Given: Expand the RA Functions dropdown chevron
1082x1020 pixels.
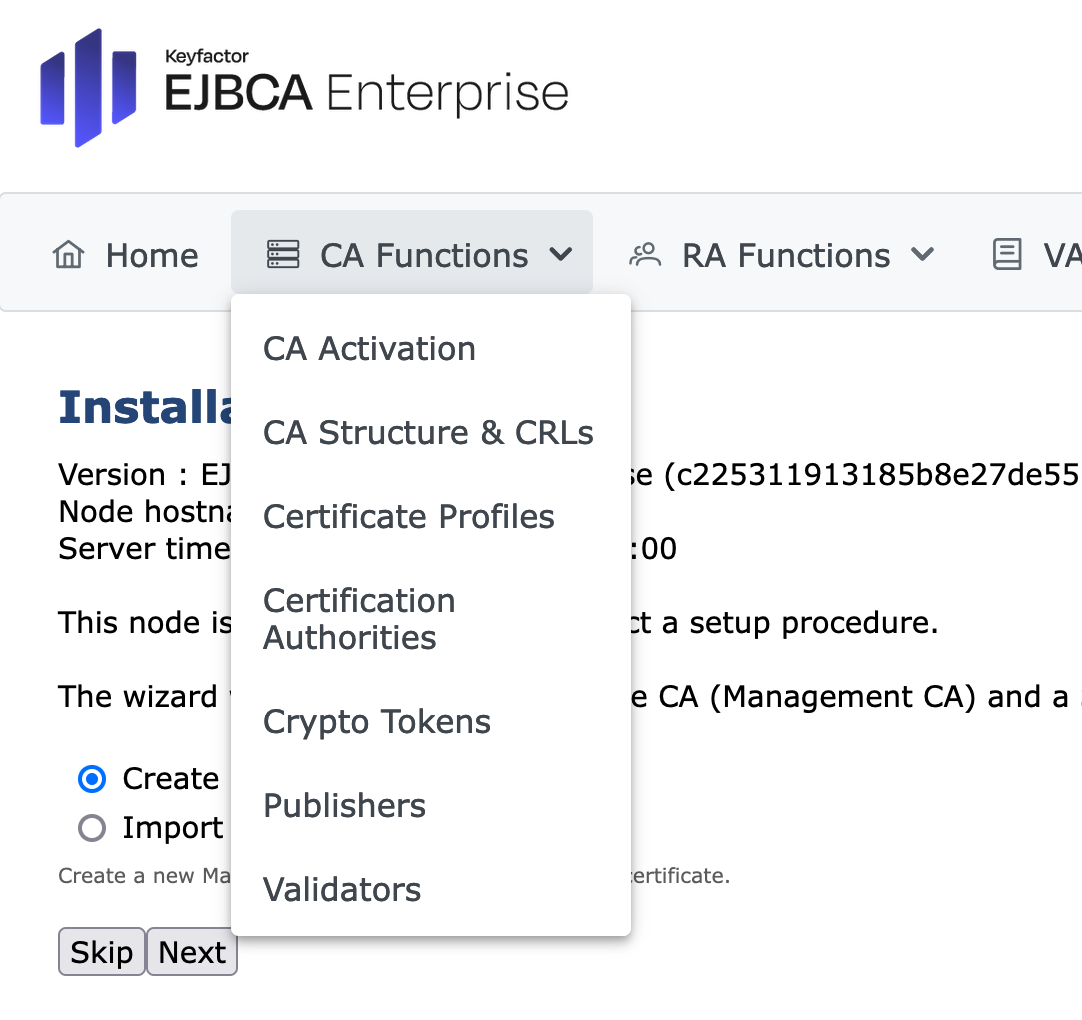Looking at the screenshot, I should coord(923,255).
